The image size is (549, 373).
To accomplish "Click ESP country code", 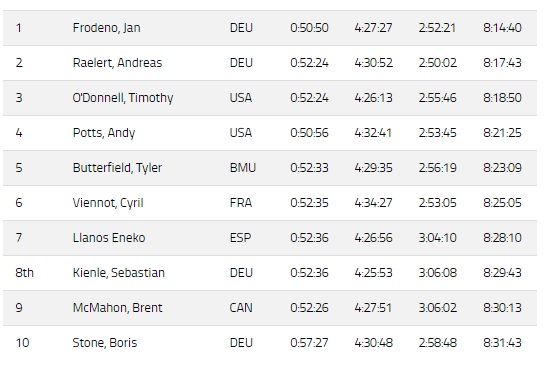I will point(241,238).
